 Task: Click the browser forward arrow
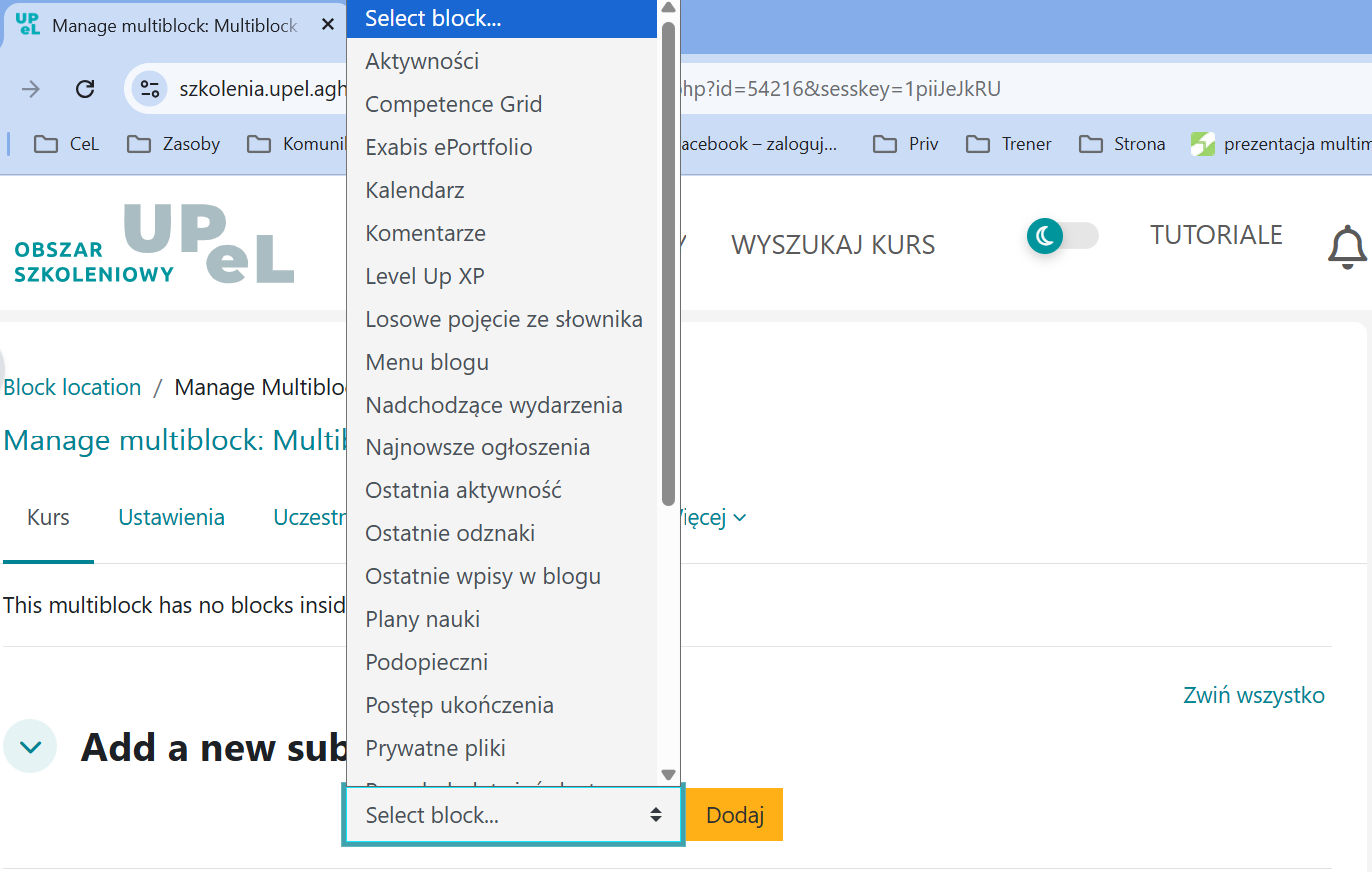31,89
